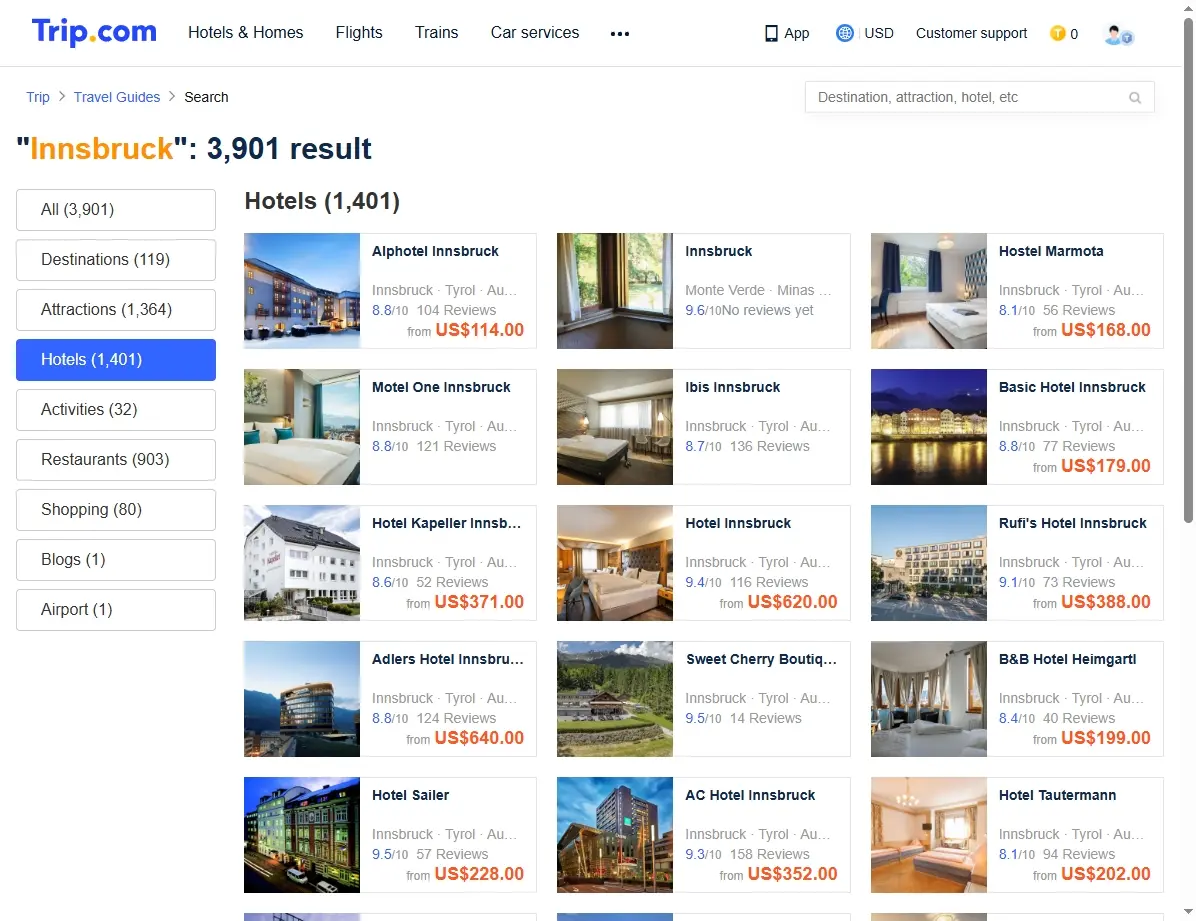Select the Destinations (119) filter
1196x921 pixels.
pyautogui.click(x=116, y=259)
